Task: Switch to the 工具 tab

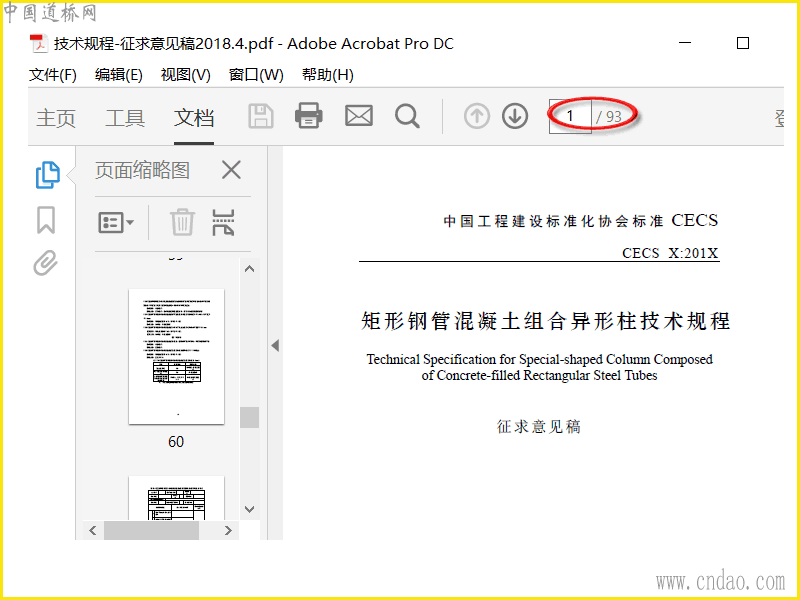Action: coord(125,118)
